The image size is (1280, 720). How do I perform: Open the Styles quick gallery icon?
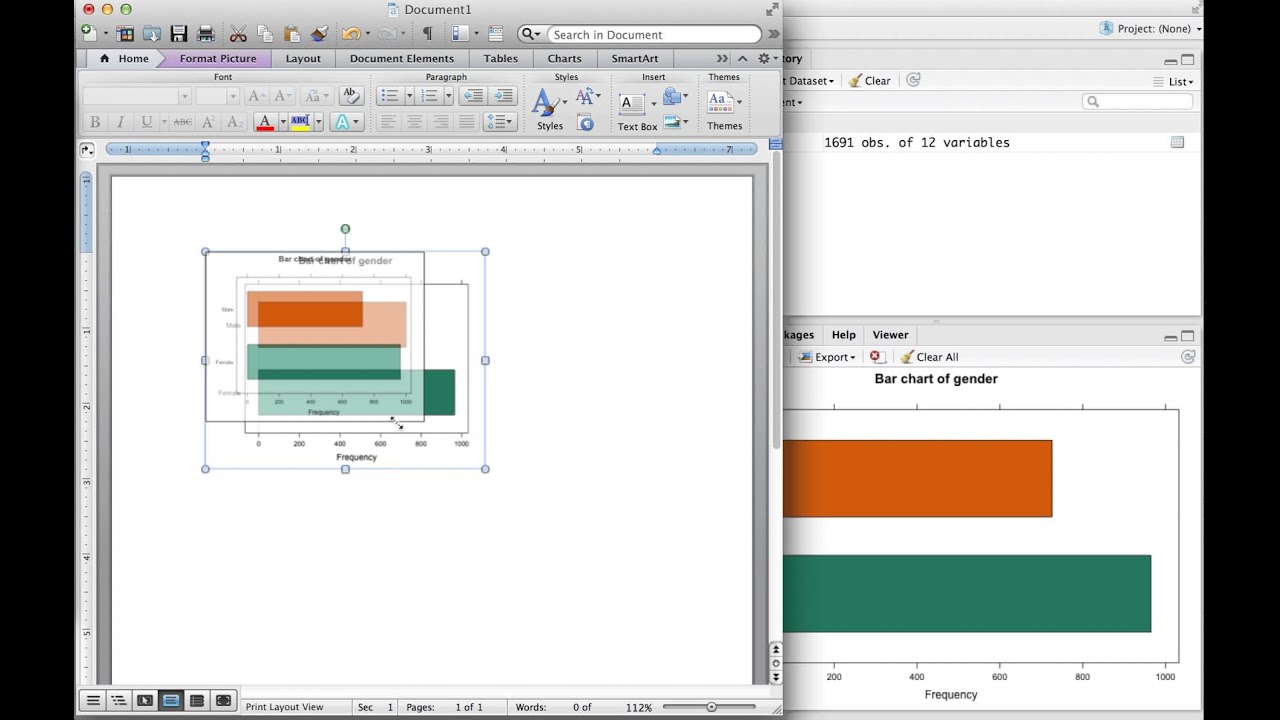pos(547,103)
